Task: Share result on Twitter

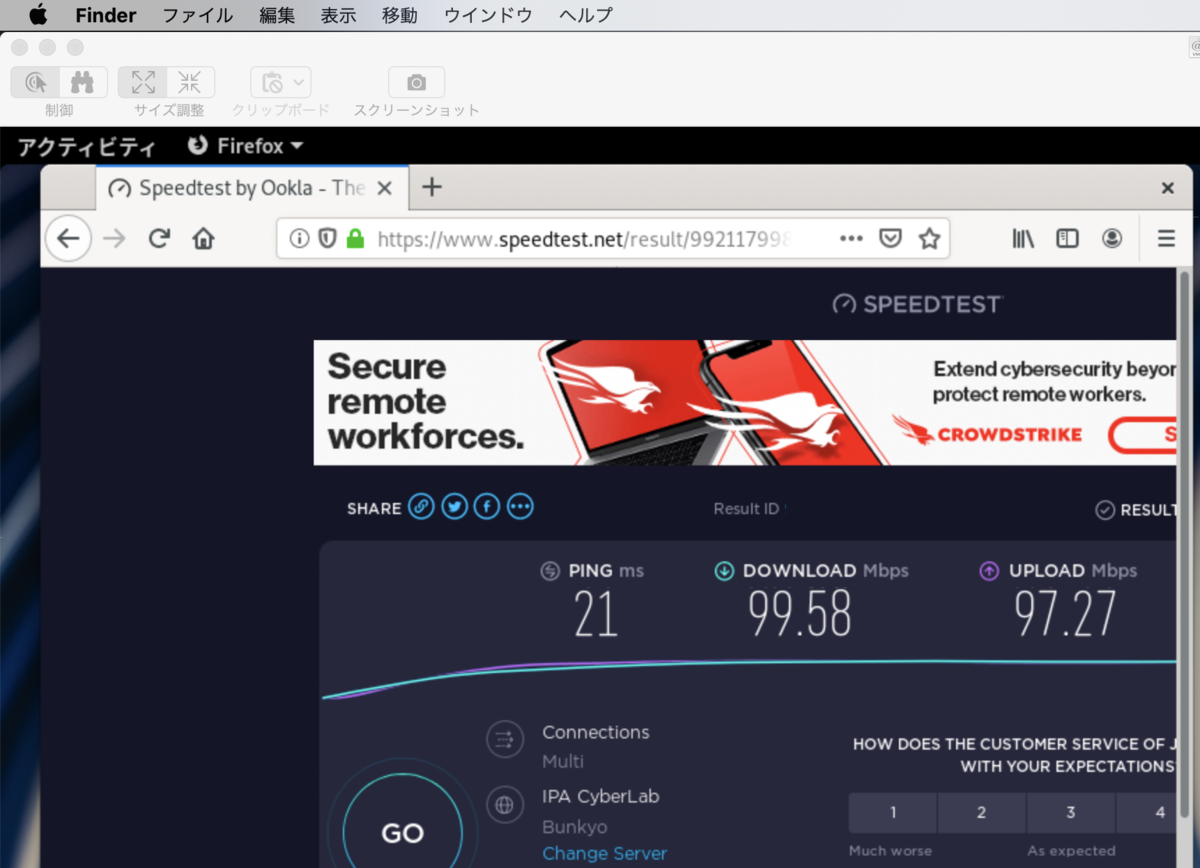Action: (455, 507)
